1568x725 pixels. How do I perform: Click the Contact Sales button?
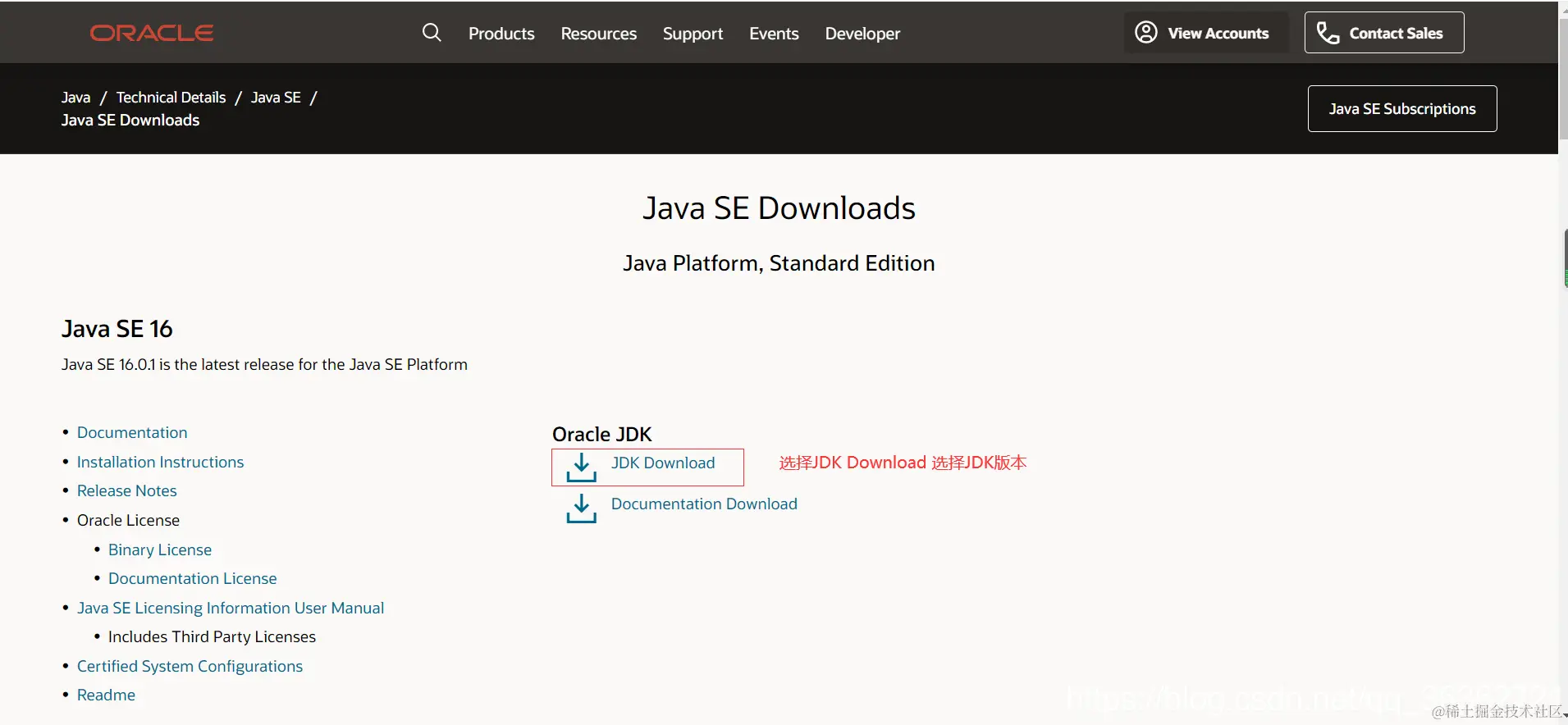coord(1384,33)
